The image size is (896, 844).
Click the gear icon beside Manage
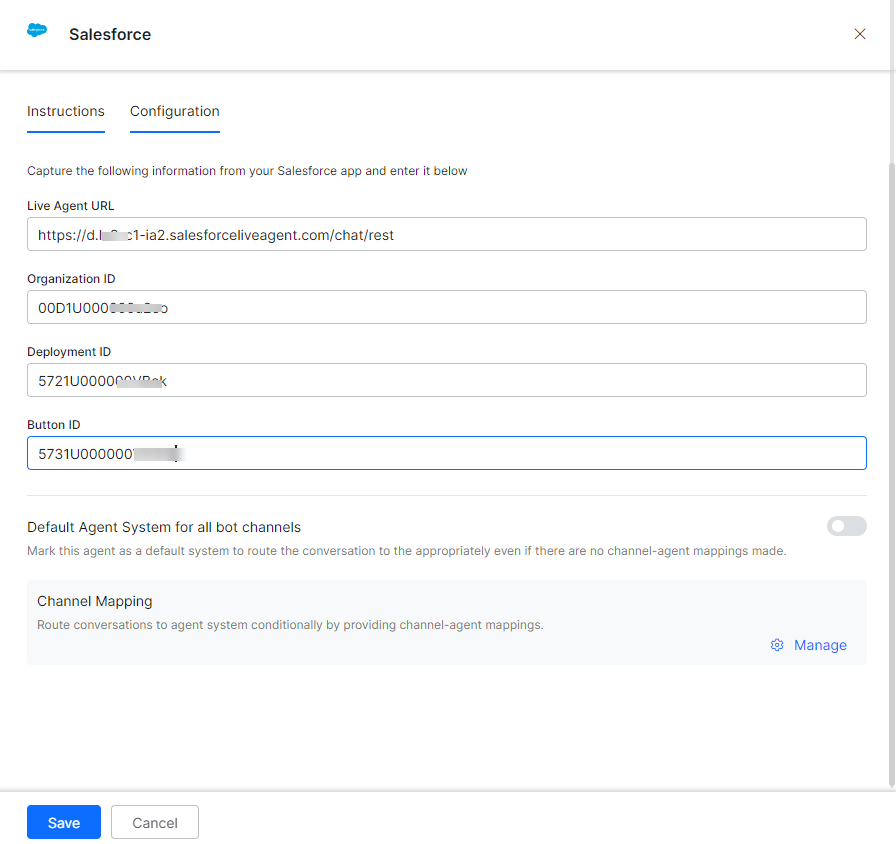click(x=777, y=645)
